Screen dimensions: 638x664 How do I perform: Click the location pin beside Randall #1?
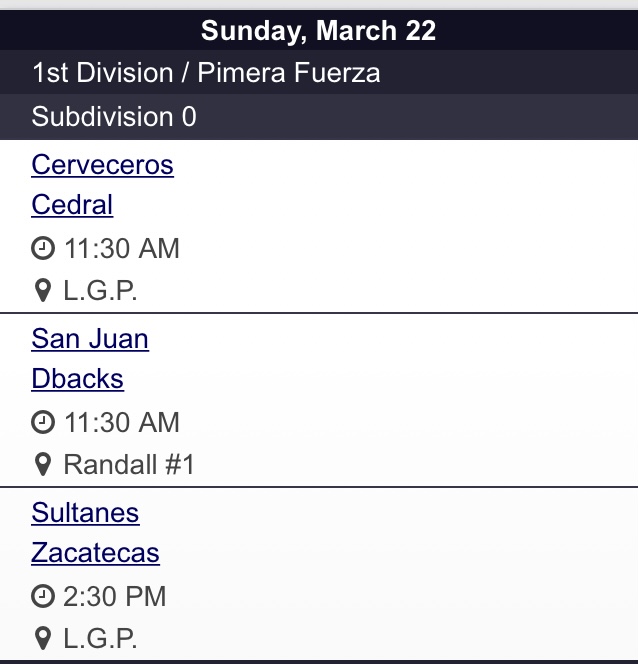(x=43, y=465)
